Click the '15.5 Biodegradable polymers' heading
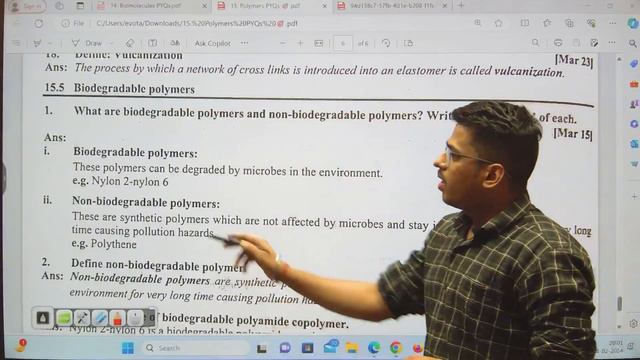This screenshot has height=360, width=640. [x=120, y=88]
